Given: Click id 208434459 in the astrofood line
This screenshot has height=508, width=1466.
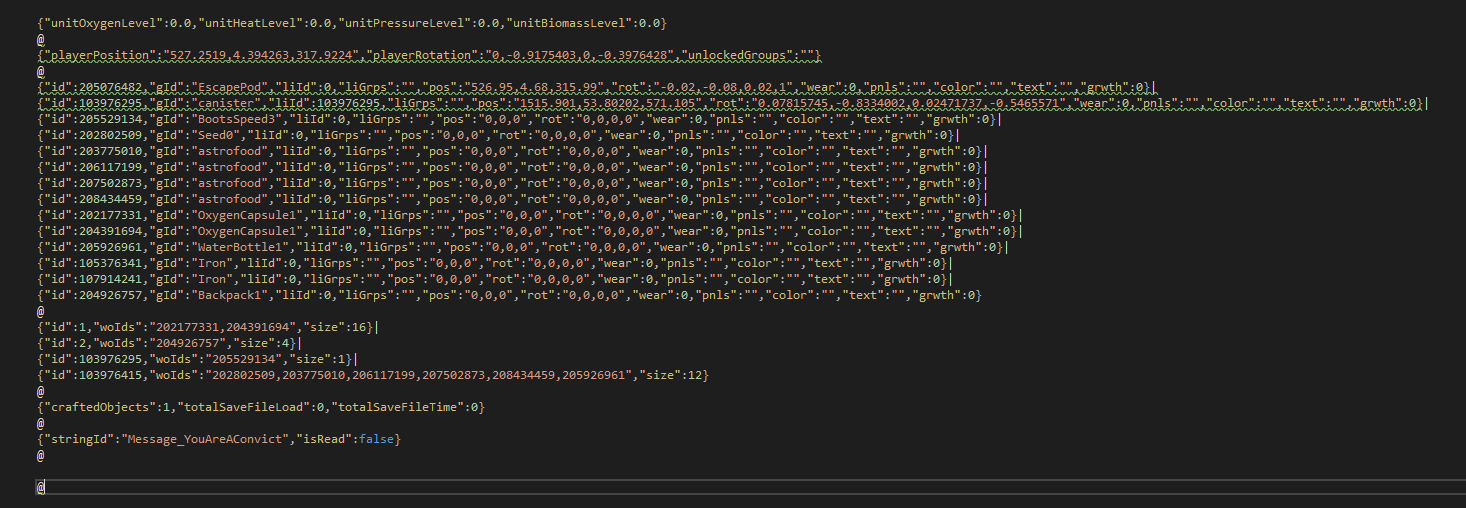Looking at the screenshot, I should 111,199.
